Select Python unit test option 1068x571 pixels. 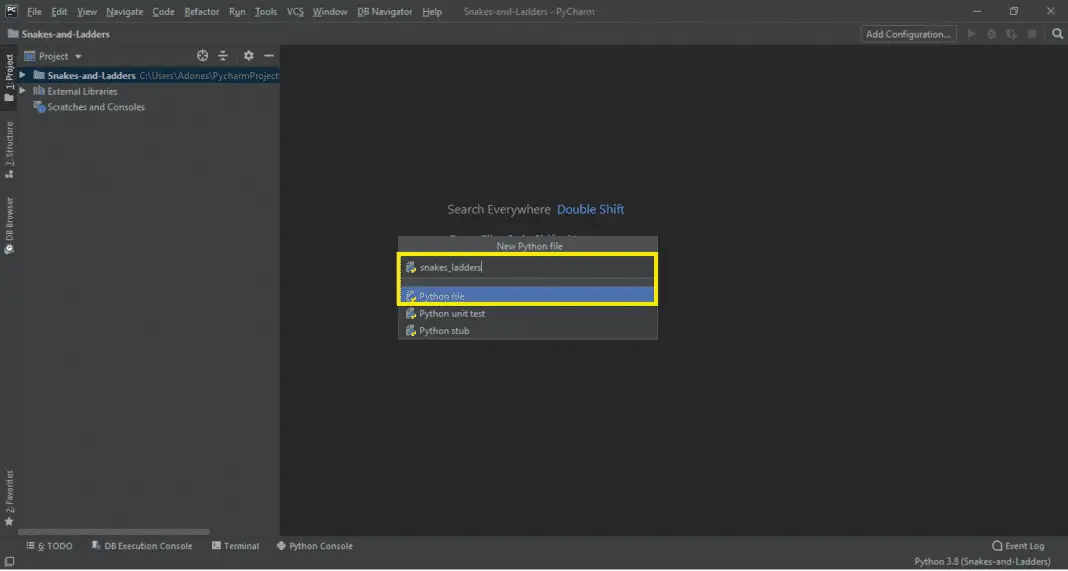coord(452,314)
